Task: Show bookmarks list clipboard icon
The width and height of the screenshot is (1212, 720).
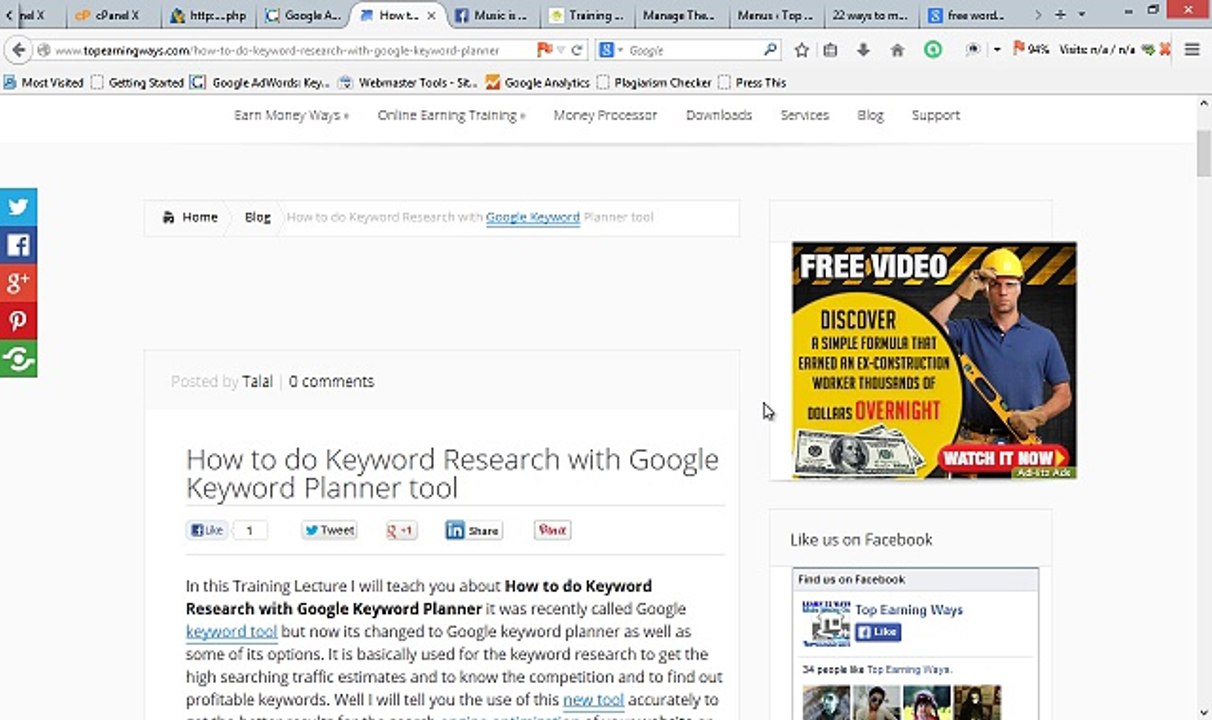Action: coord(830,50)
